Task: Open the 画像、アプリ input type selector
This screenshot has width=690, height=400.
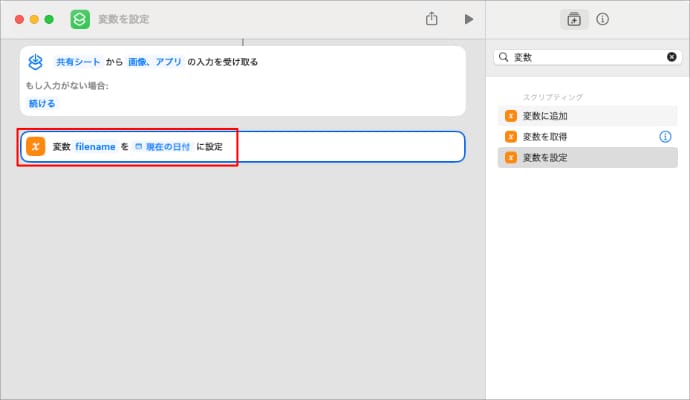Action: coord(155,62)
